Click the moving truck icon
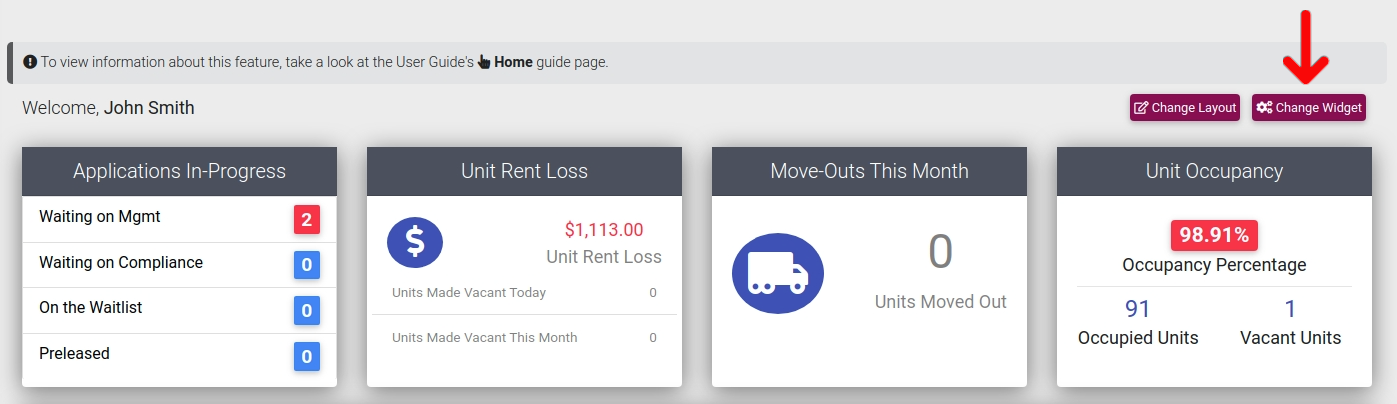 (x=778, y=274)
